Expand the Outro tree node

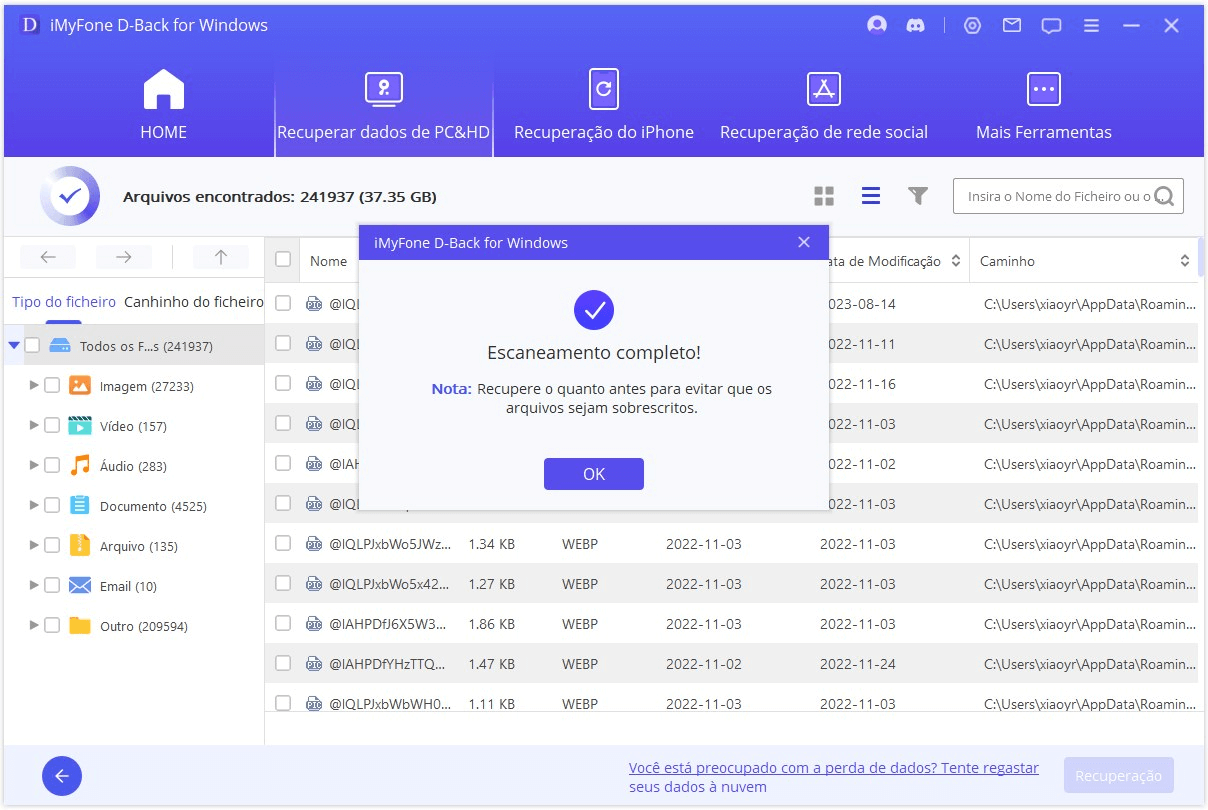point(34,626)
